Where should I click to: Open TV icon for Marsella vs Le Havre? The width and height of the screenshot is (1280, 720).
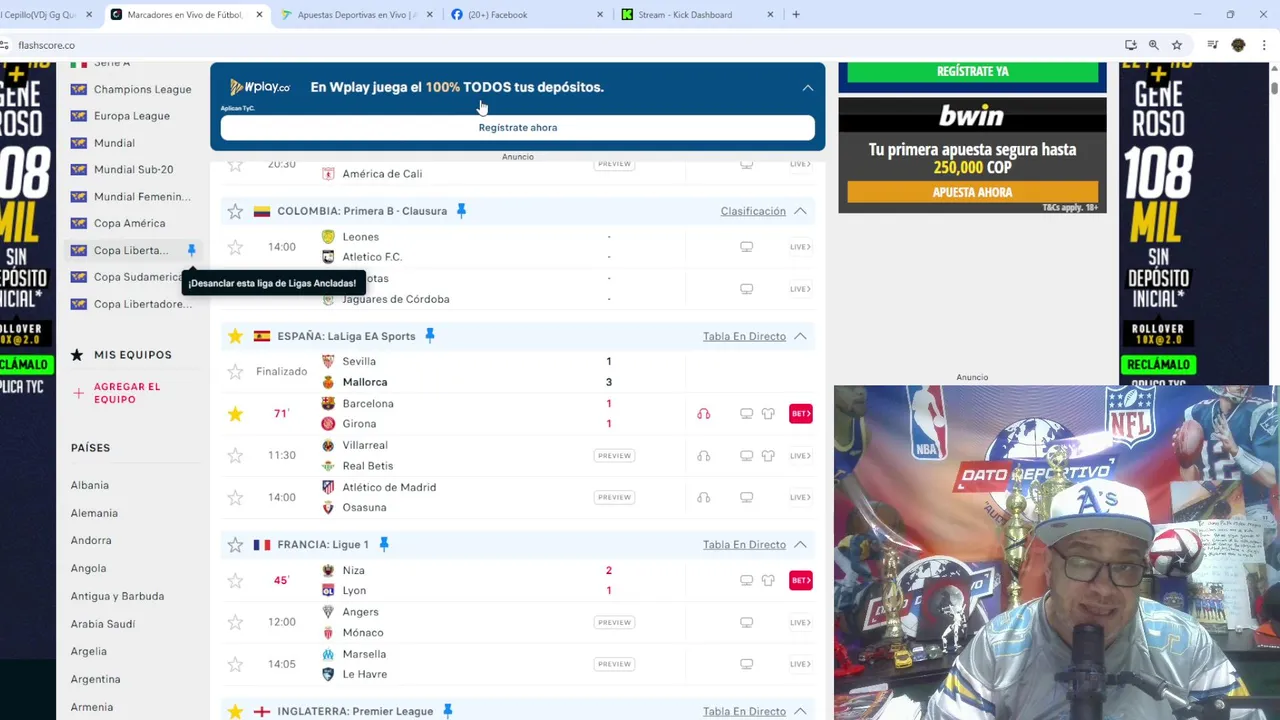pyautogui.click(x=746, y=664)
